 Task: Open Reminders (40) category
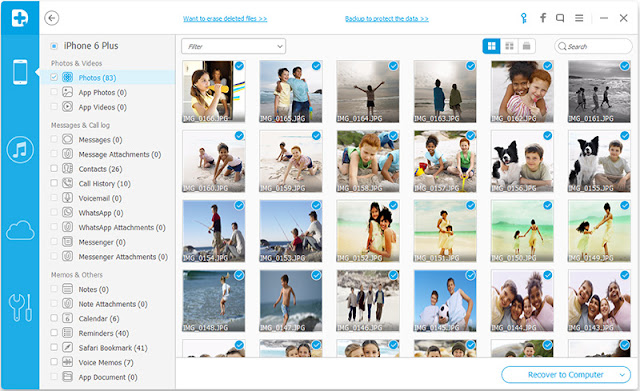click(x=104, y=333)
